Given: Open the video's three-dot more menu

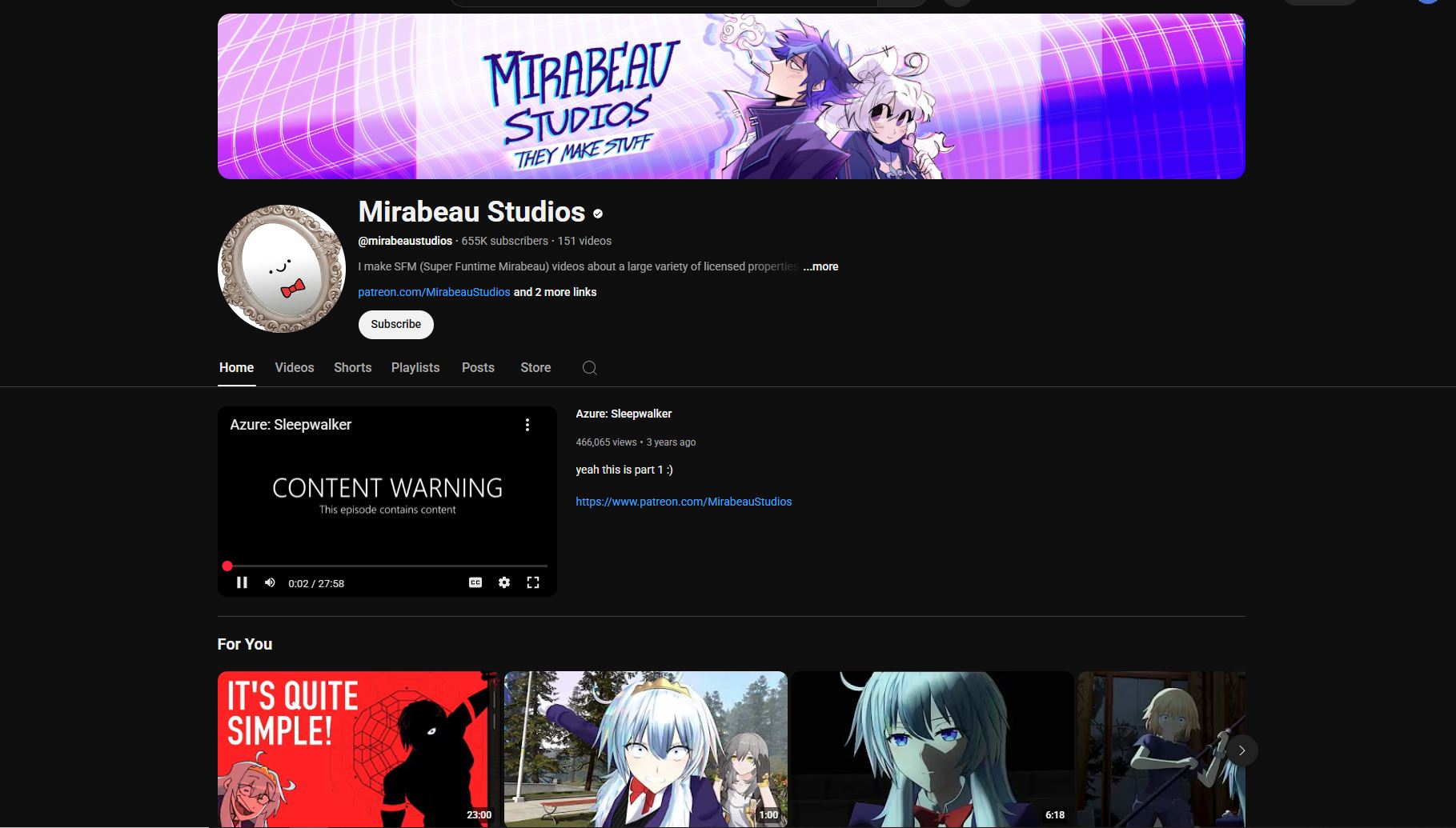Looking at the screenshot, I should pyautogui.click(x=527, y=425).
